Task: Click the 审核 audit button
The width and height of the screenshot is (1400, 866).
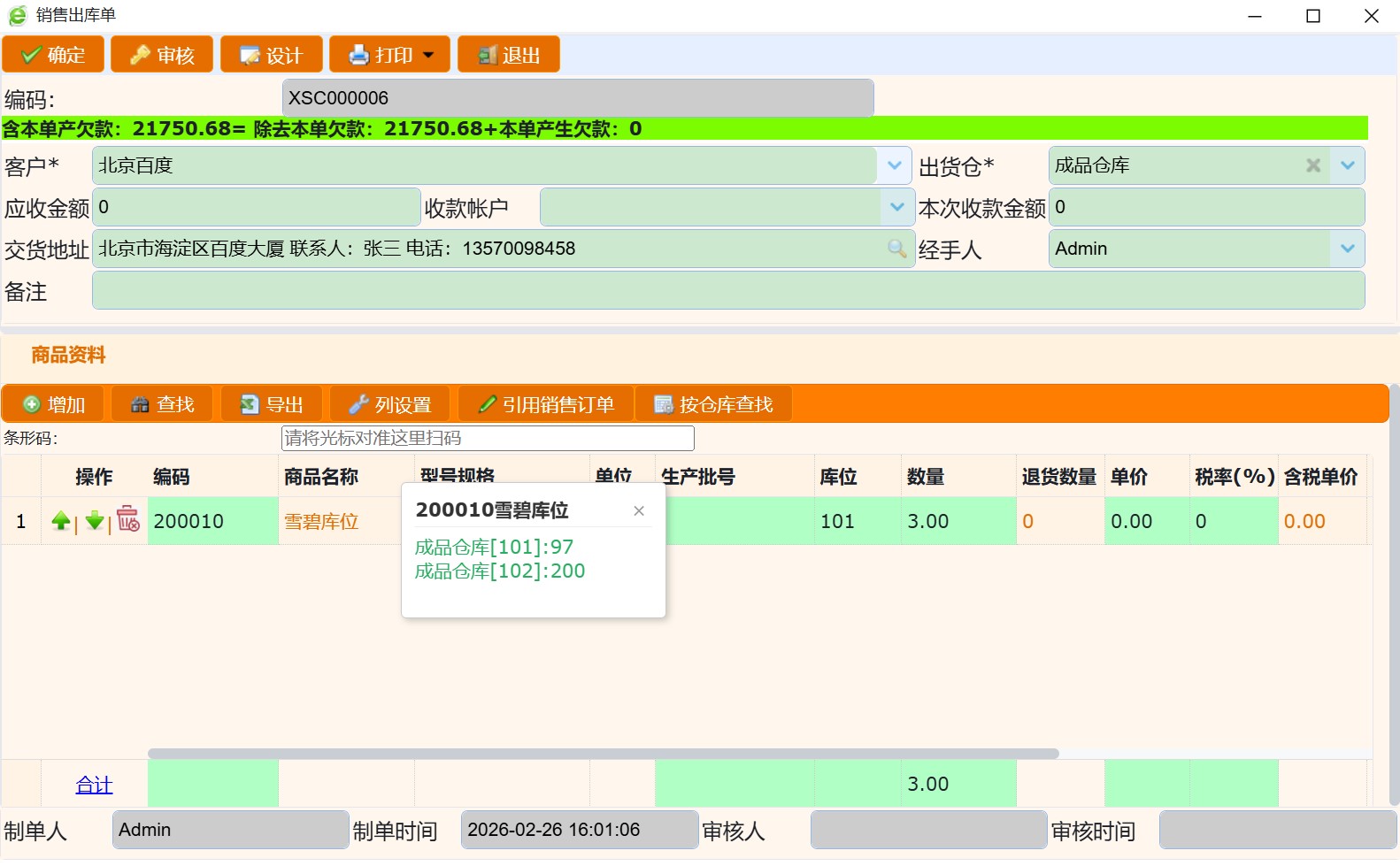Action: [x=162, y=55]
